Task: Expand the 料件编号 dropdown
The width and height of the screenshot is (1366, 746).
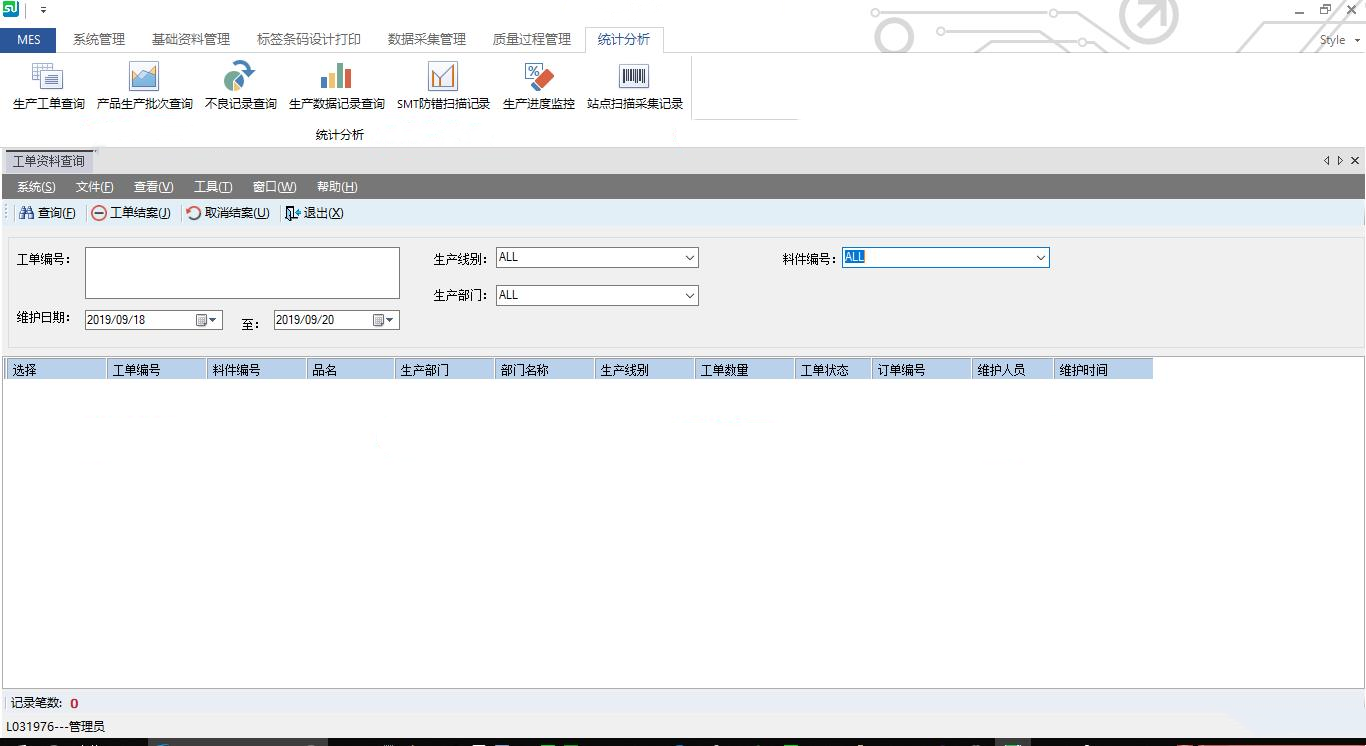Action: [1040, 258]
